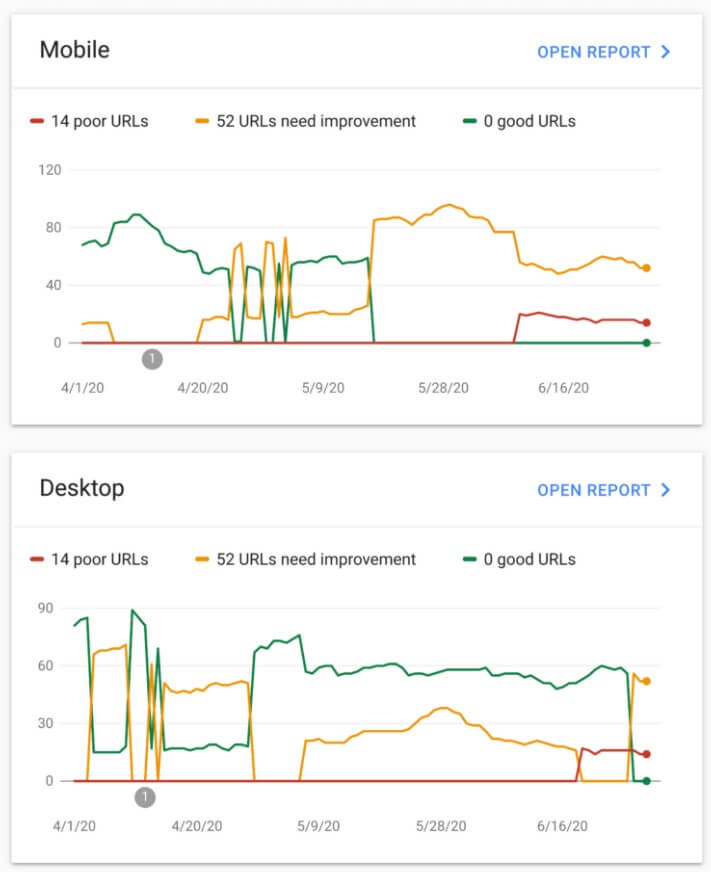The width and height of the screenshot is (711, 872).
Task: Select the green good URLs swatch in Mobile legend
Action: click(470, 121)
